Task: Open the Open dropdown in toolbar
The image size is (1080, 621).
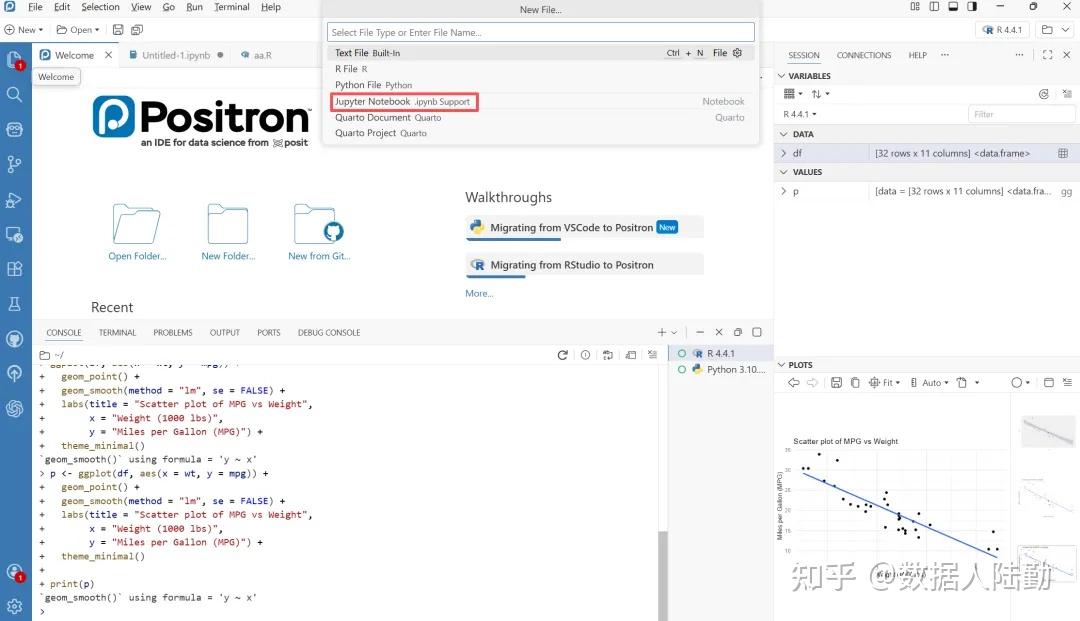Action: point(78,30)
